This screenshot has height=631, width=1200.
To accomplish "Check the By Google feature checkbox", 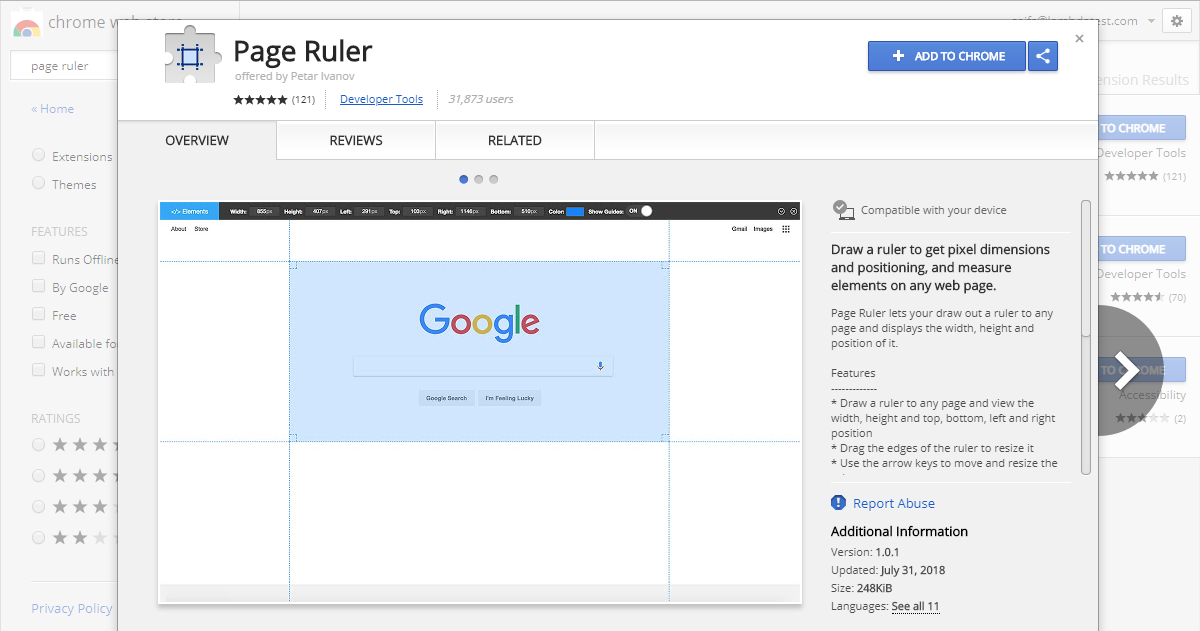I will coord(38,287).
